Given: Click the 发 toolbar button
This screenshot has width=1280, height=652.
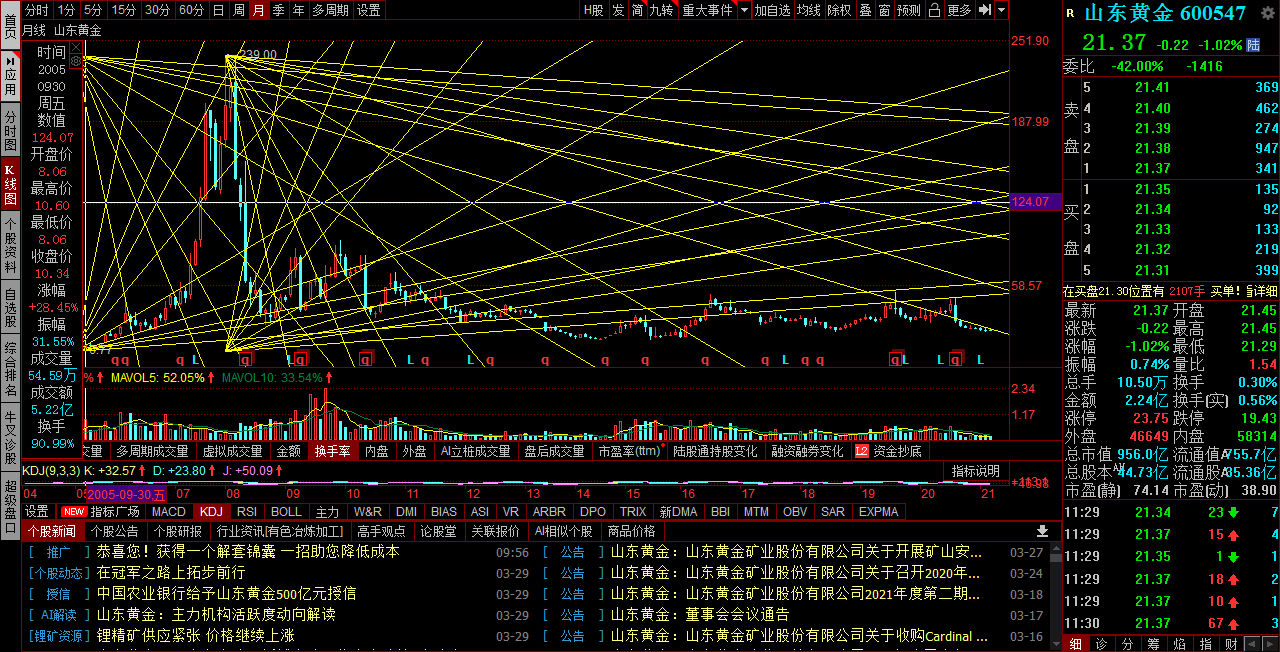Looking at the screenshot, I should [618, 10].
